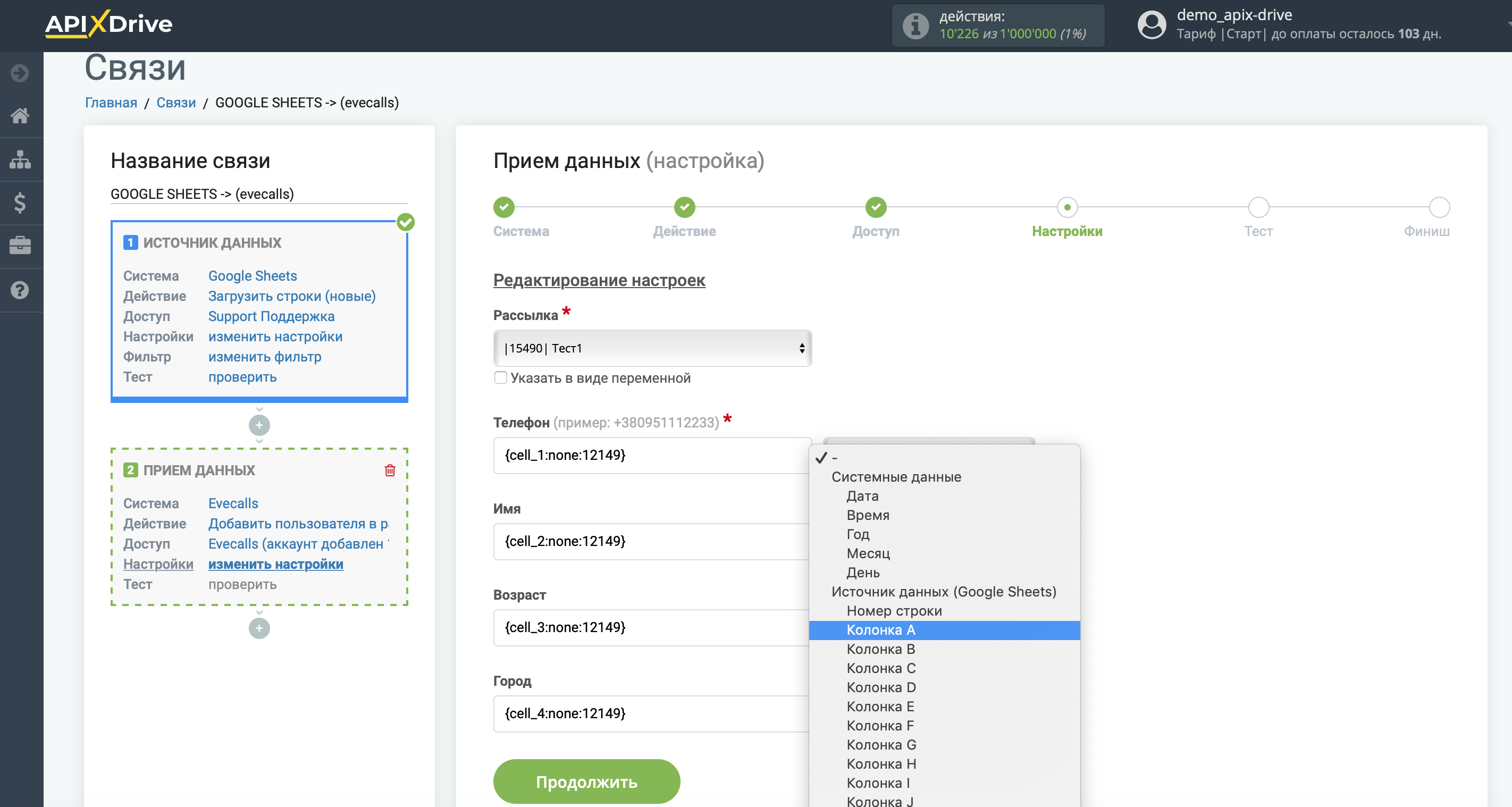This screenshot has width=1512, height=807.
Task: Click the Телефон input field
Action: point(651,455)
